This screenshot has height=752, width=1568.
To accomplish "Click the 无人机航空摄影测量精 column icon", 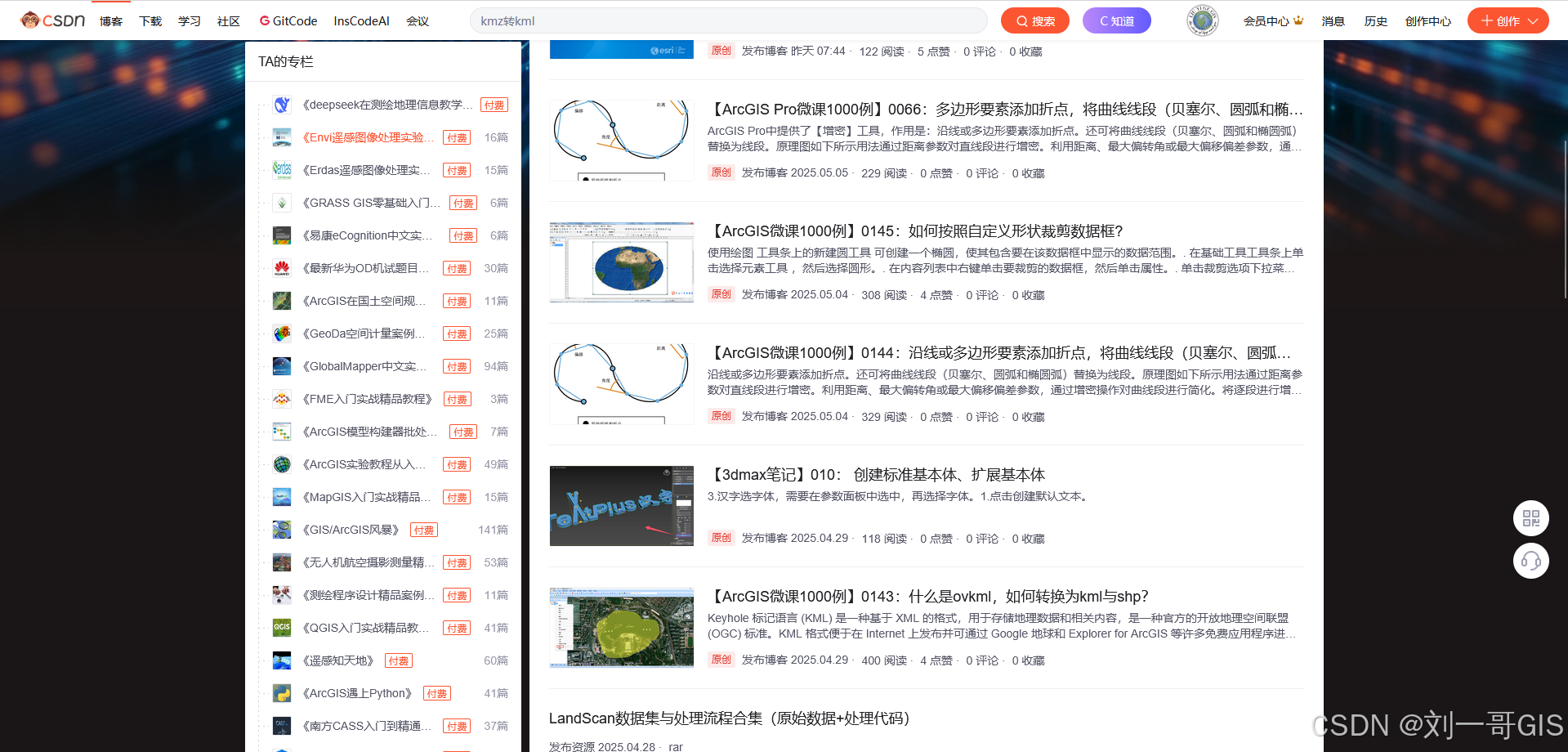I will pos(282,562).
